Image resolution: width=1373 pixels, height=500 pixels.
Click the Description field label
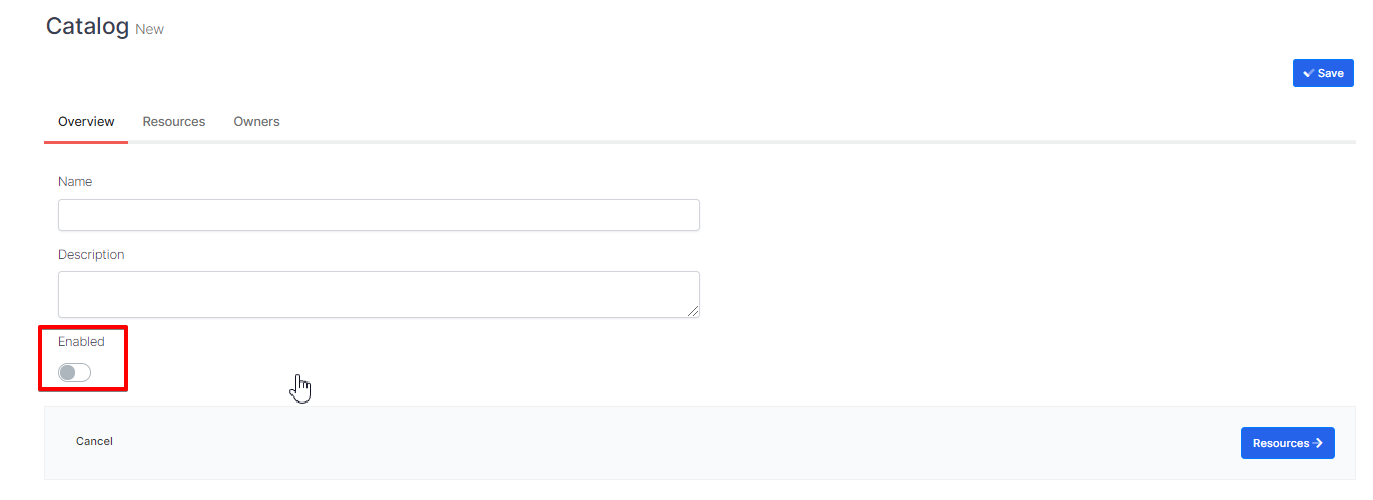tap(91, 254)
